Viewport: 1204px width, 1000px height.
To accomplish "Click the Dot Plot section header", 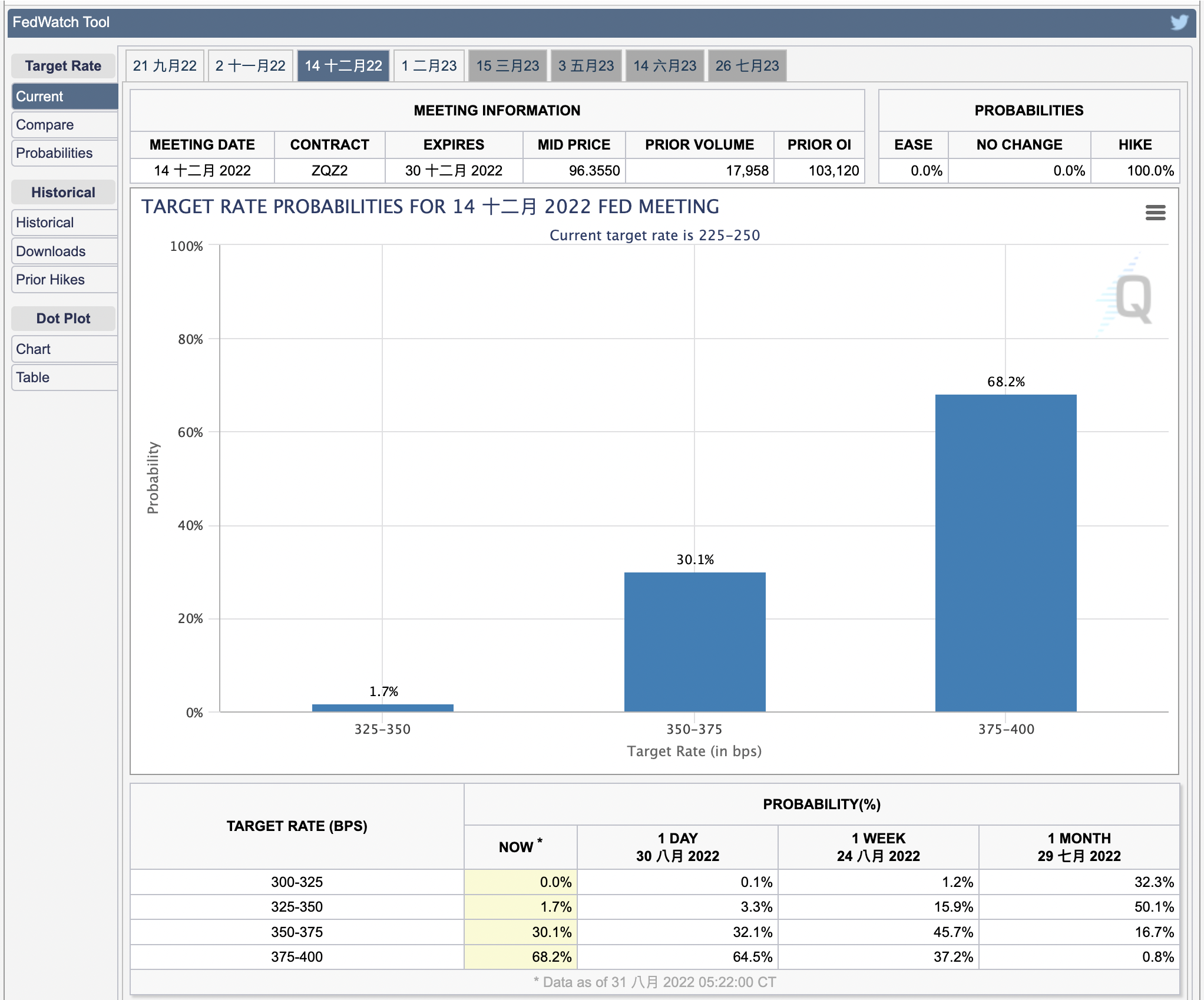I will [x=63, y=319].
